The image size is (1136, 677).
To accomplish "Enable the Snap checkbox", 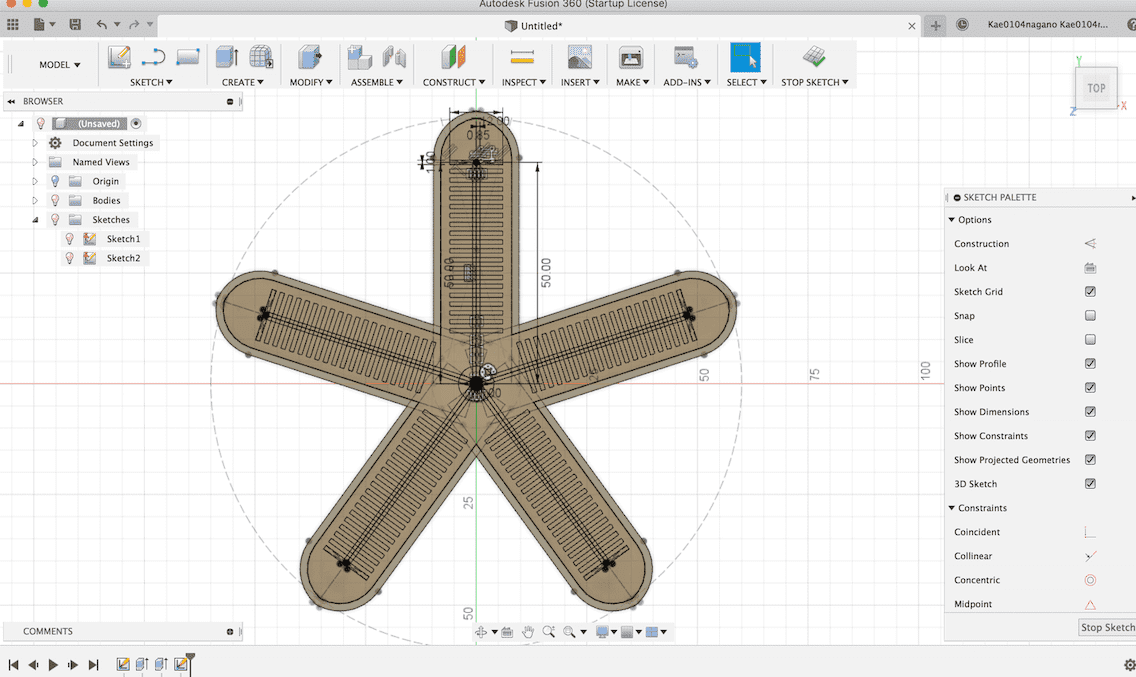I will tap(1090, 316).
